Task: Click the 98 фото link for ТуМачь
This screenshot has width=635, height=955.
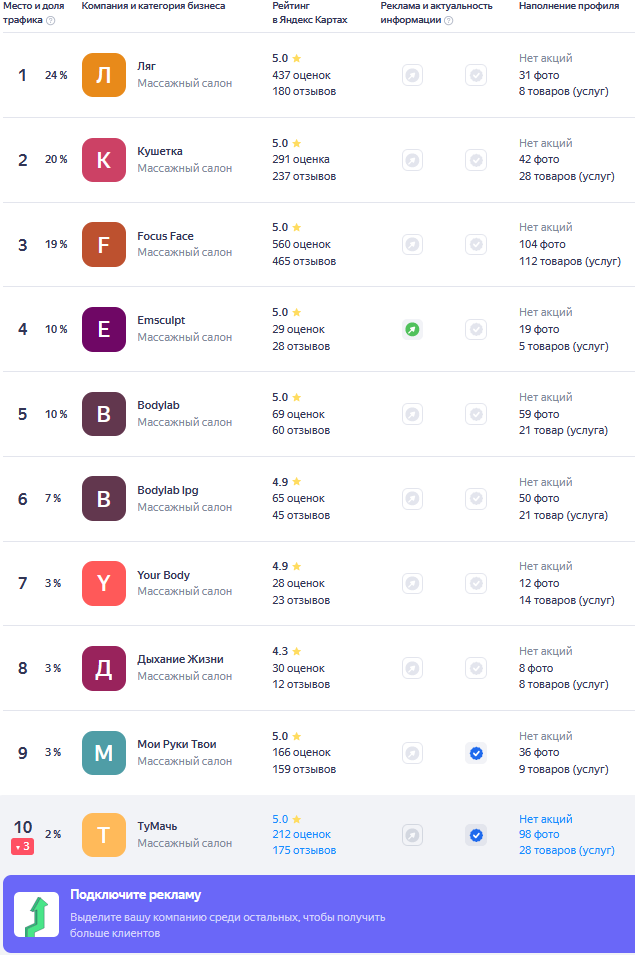Action: pos(539,834)
